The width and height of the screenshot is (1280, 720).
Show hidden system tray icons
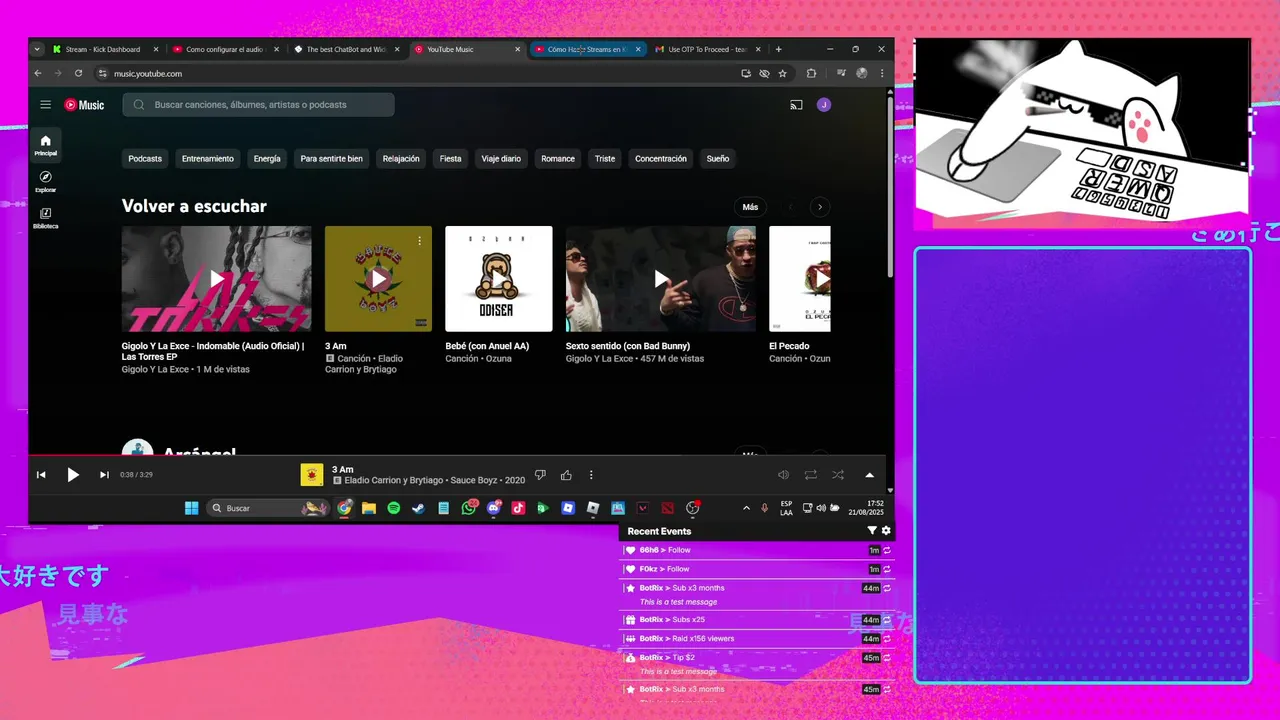pyautogui.click(x=746, y=508)
